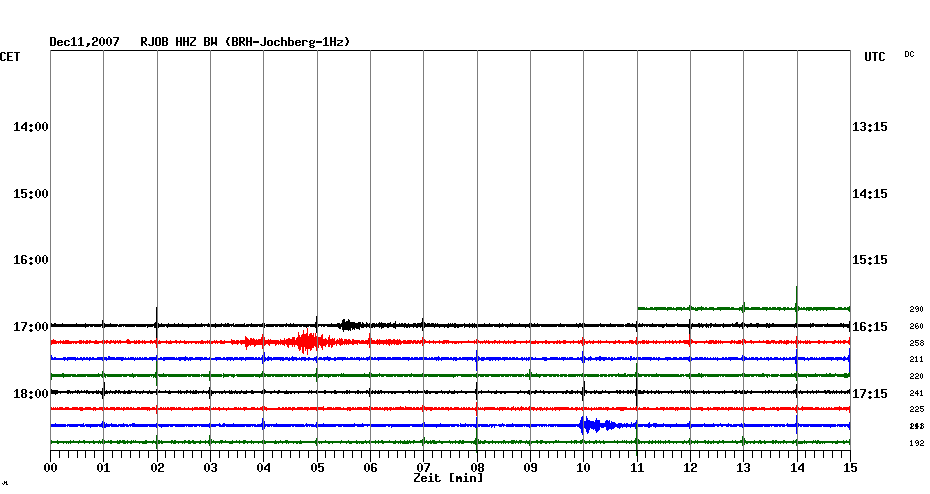The width and height of the screenshot is (930, 494).
Task: Click minute tick label 15
Action: tap(851, 467)
